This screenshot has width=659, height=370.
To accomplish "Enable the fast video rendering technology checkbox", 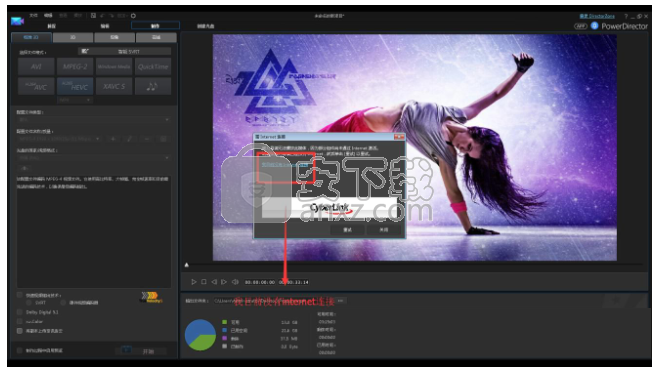I will pos(19,295).
